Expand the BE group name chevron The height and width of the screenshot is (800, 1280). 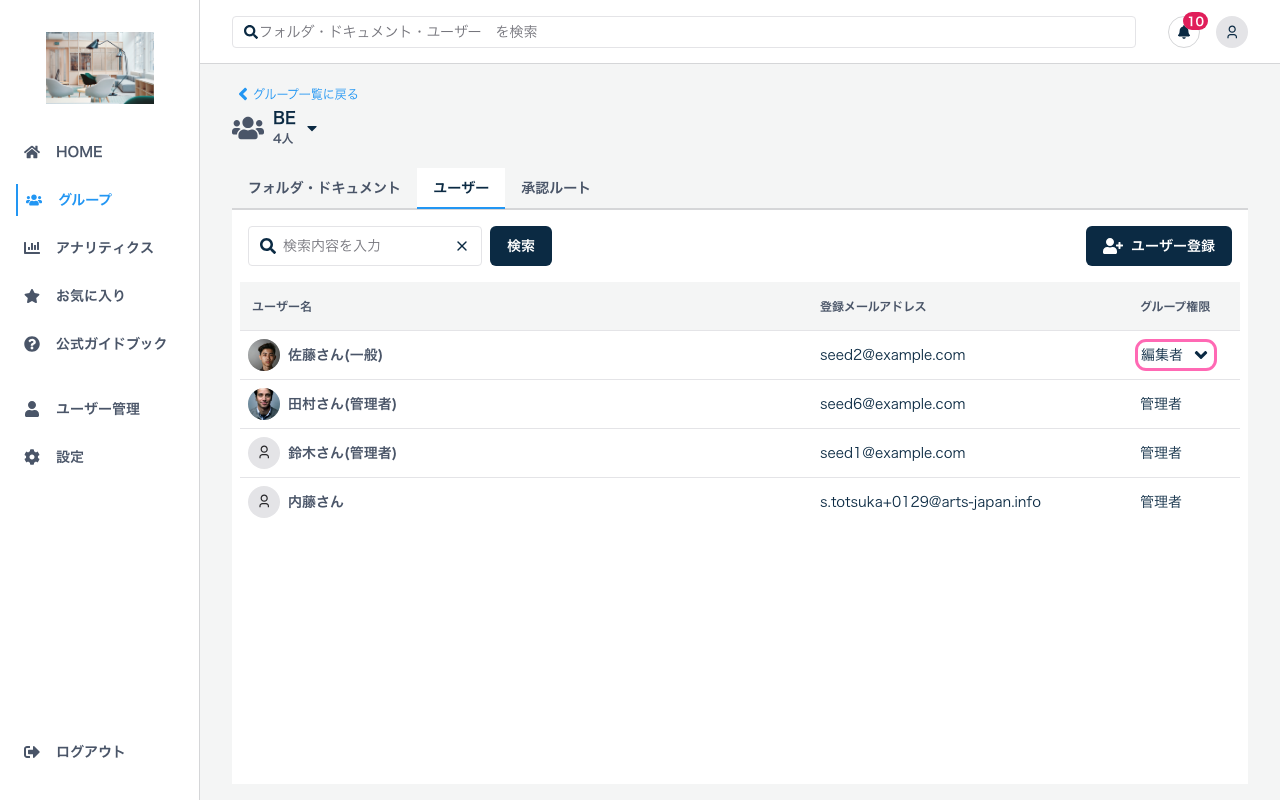pos(311,128)
